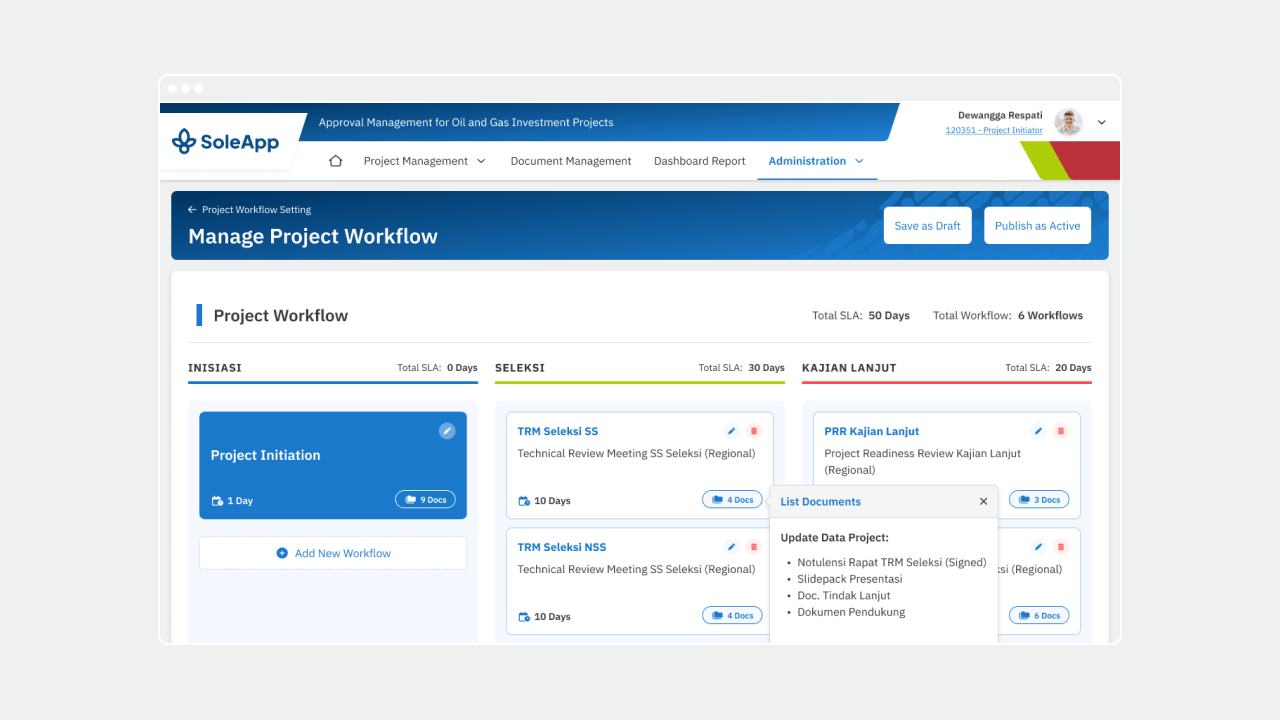
Task: Delete the PRR Kajian Lanjut workflow
Action: click(1060, 430)
